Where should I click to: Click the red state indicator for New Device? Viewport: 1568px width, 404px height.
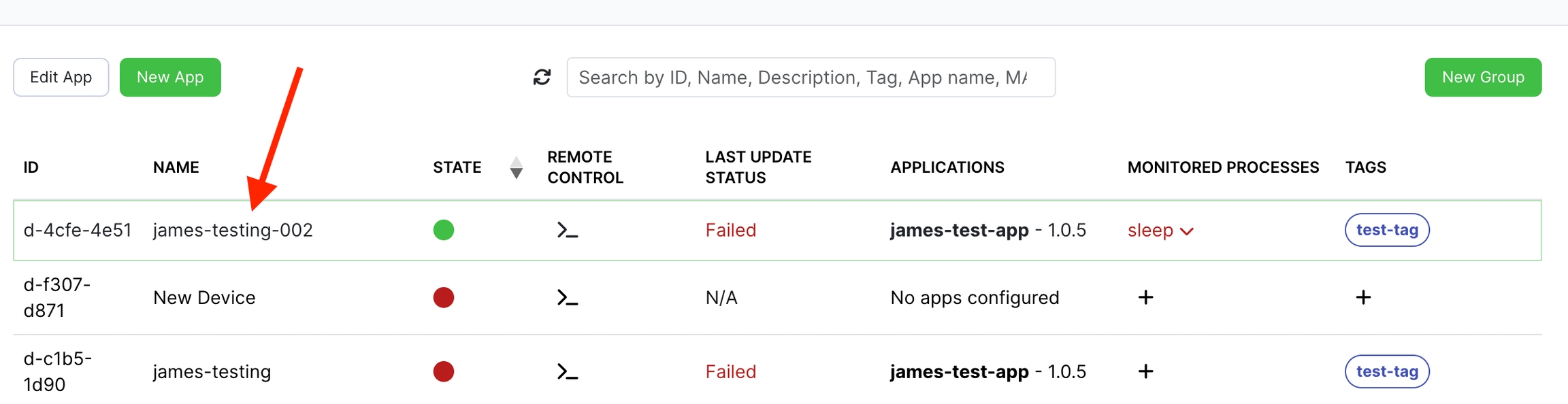pos(444,298)
